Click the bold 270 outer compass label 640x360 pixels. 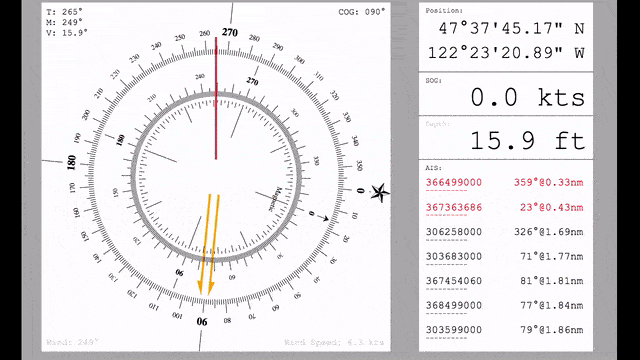230,32
